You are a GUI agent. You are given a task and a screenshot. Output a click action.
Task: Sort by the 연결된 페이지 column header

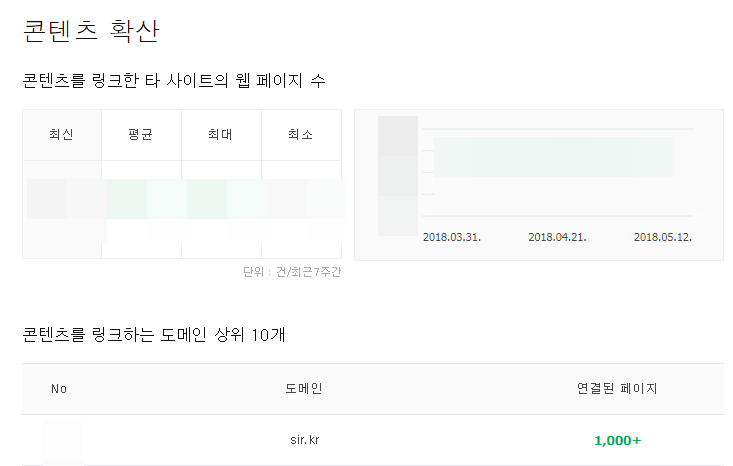pyautogui.click(x=617, y=388)
